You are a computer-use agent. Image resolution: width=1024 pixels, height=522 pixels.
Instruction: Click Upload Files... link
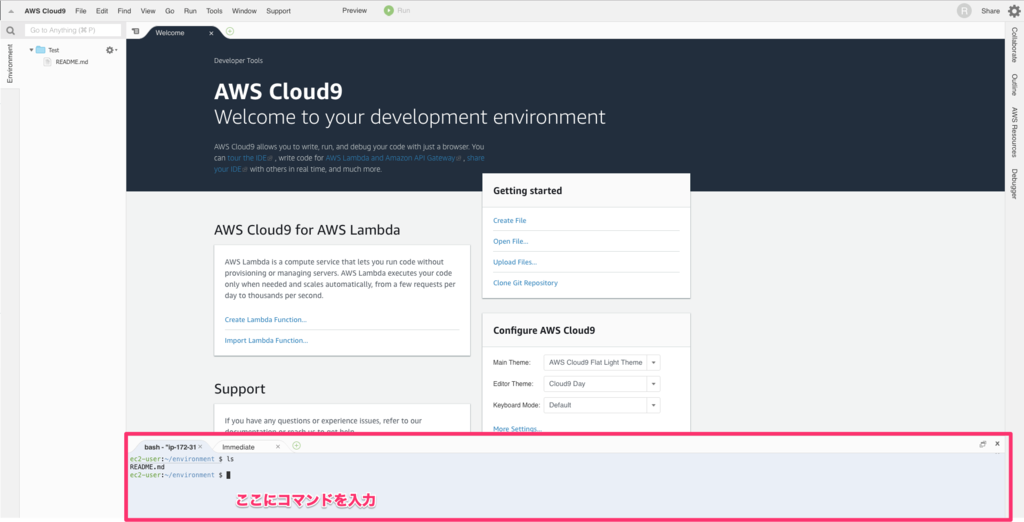[x=515, y=262]
